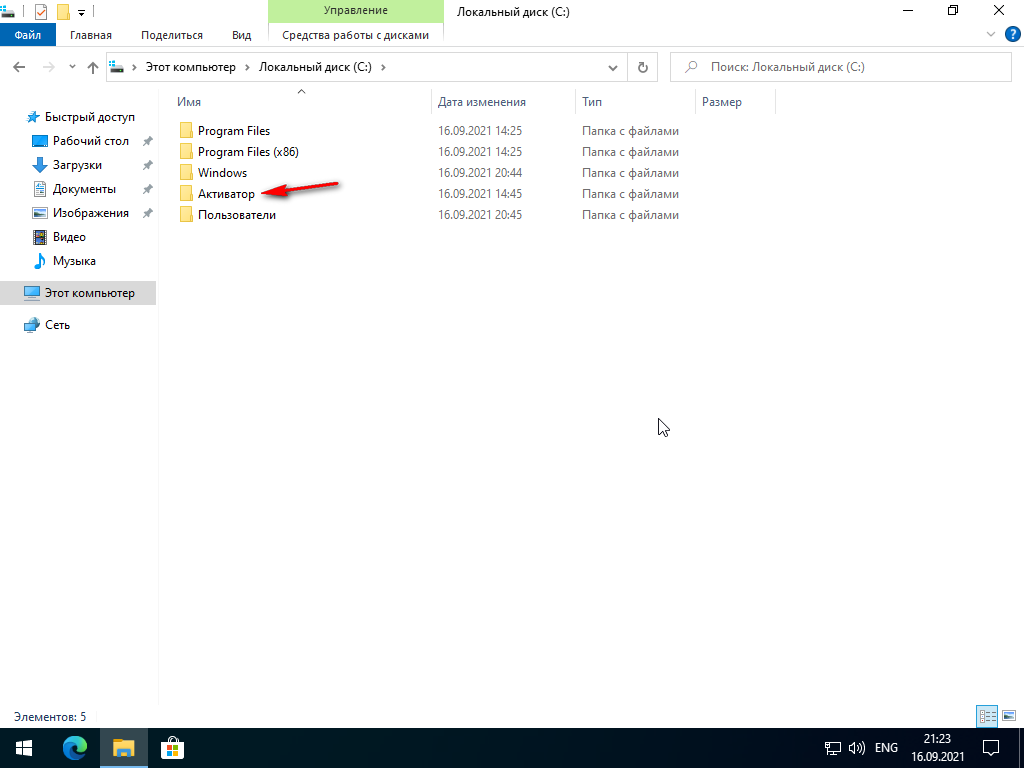1024x768 pixels.
Task: Click Этот компьютер in the address bar
Action: tap(190, 67)
